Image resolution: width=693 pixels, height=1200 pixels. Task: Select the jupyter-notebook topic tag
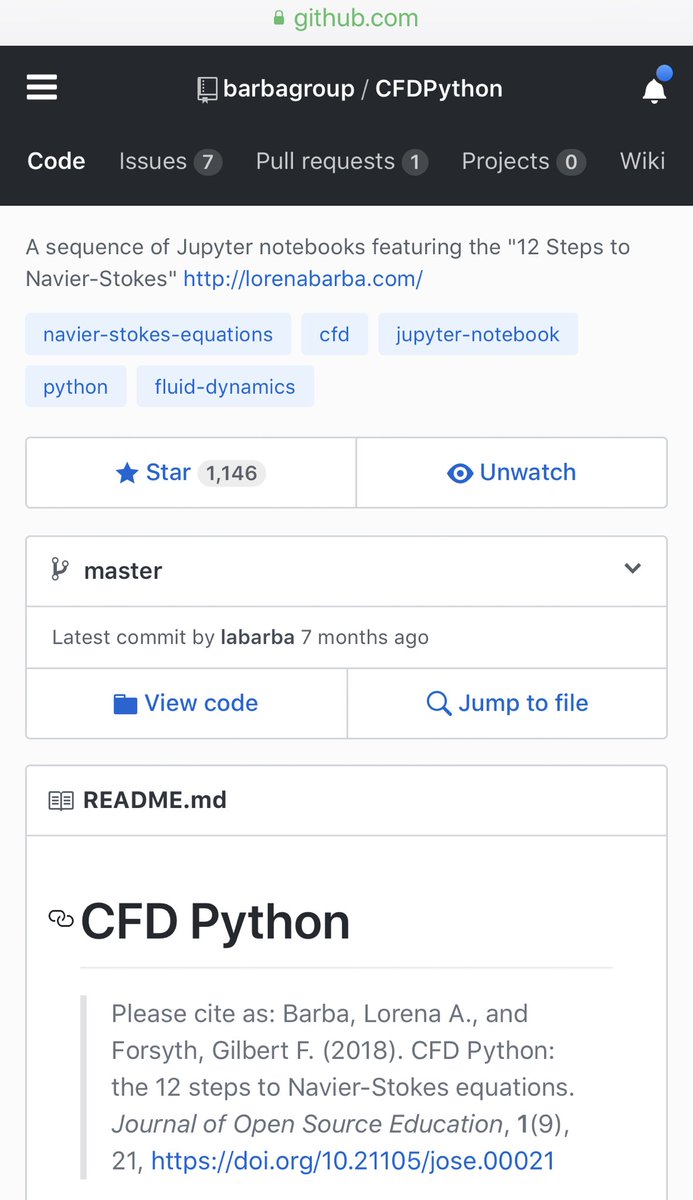coord(478,334)
